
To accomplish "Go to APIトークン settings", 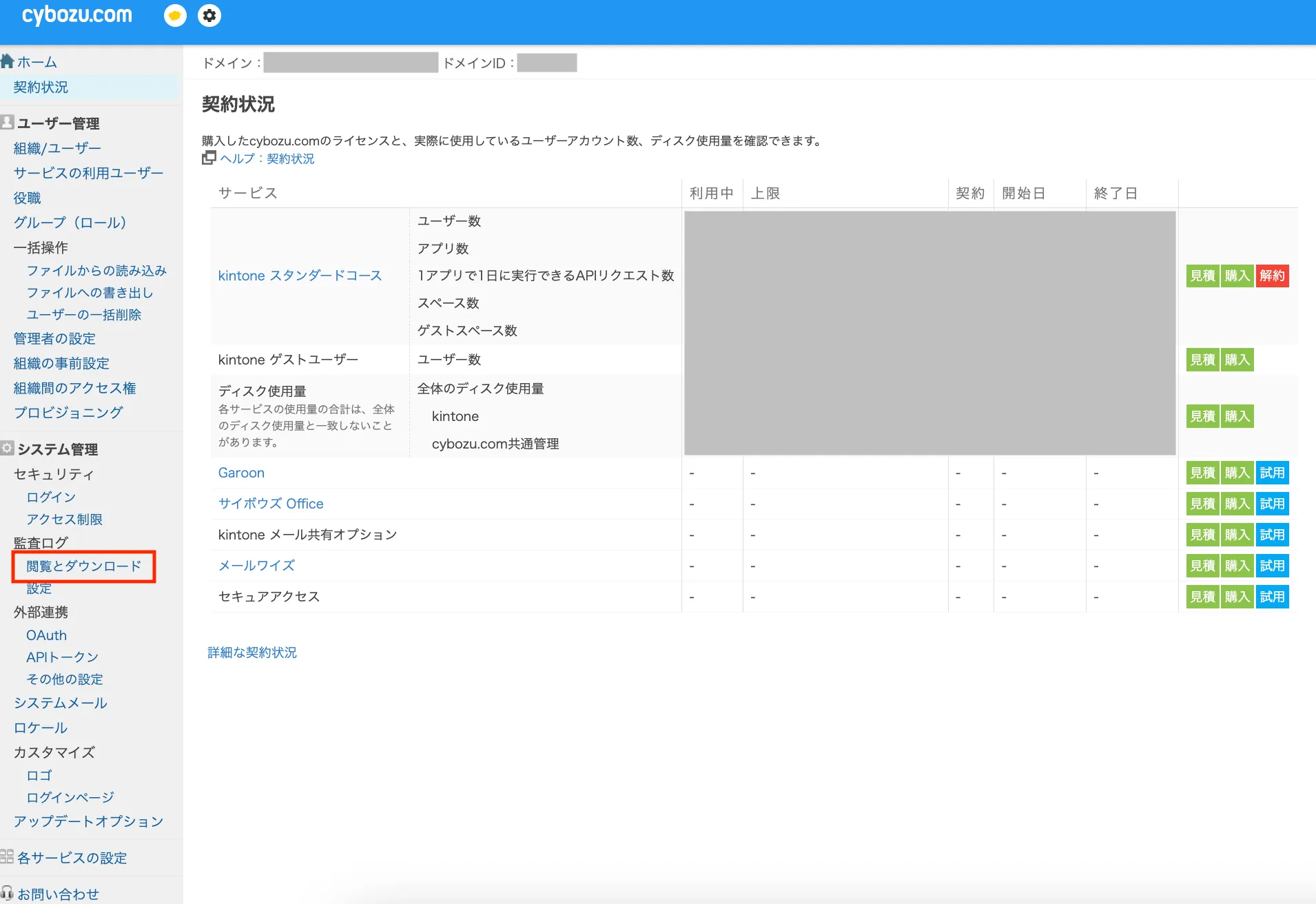I will [62, 657].
